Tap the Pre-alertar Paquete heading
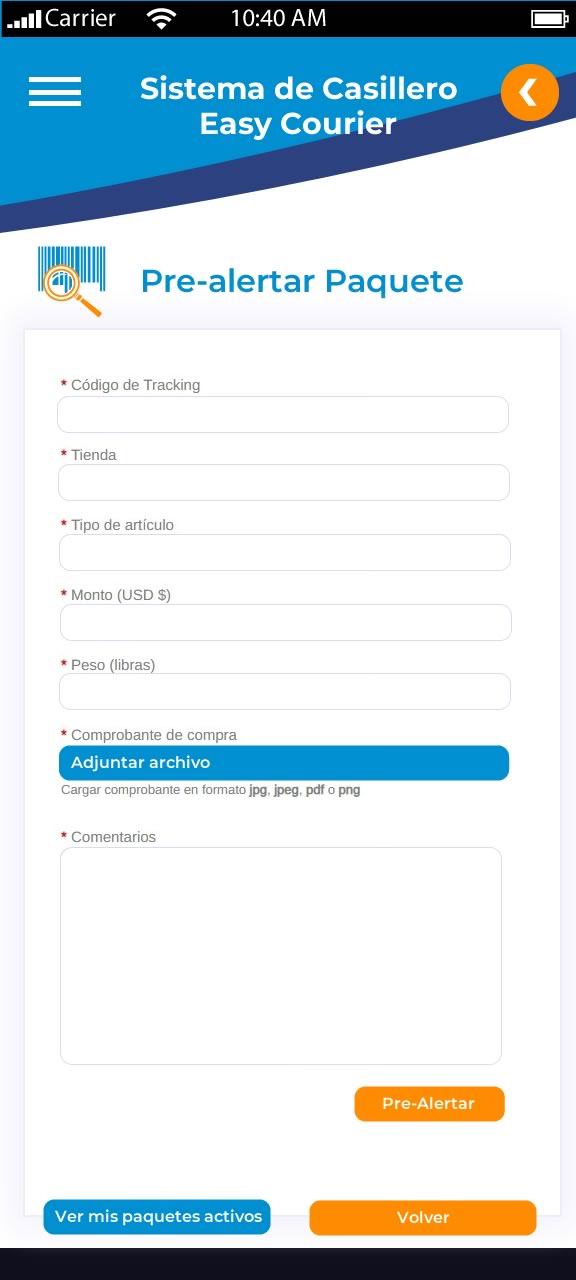Viewport: 576px width, 1280px height. point(302,281)
